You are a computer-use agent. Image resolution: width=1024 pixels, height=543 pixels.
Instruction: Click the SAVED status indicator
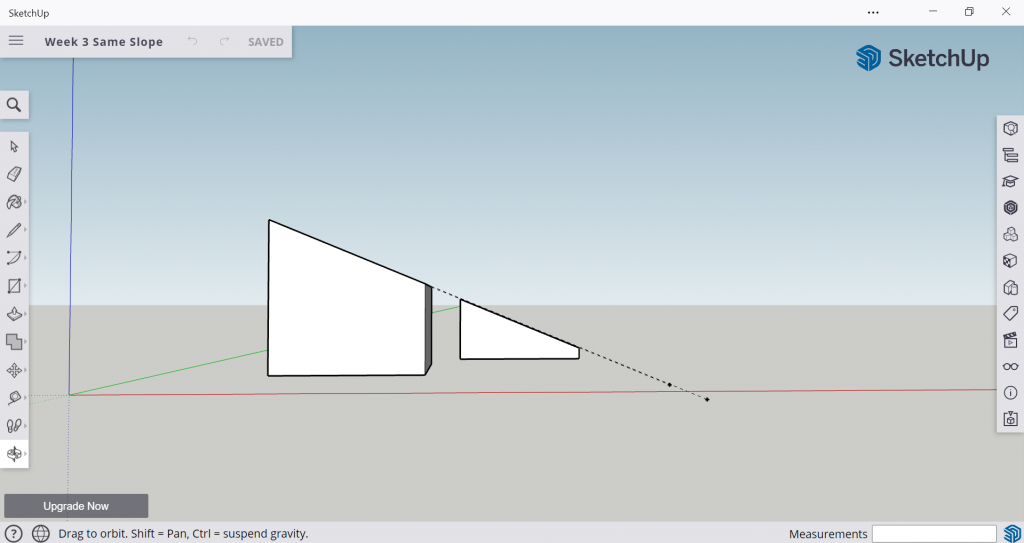266,42
